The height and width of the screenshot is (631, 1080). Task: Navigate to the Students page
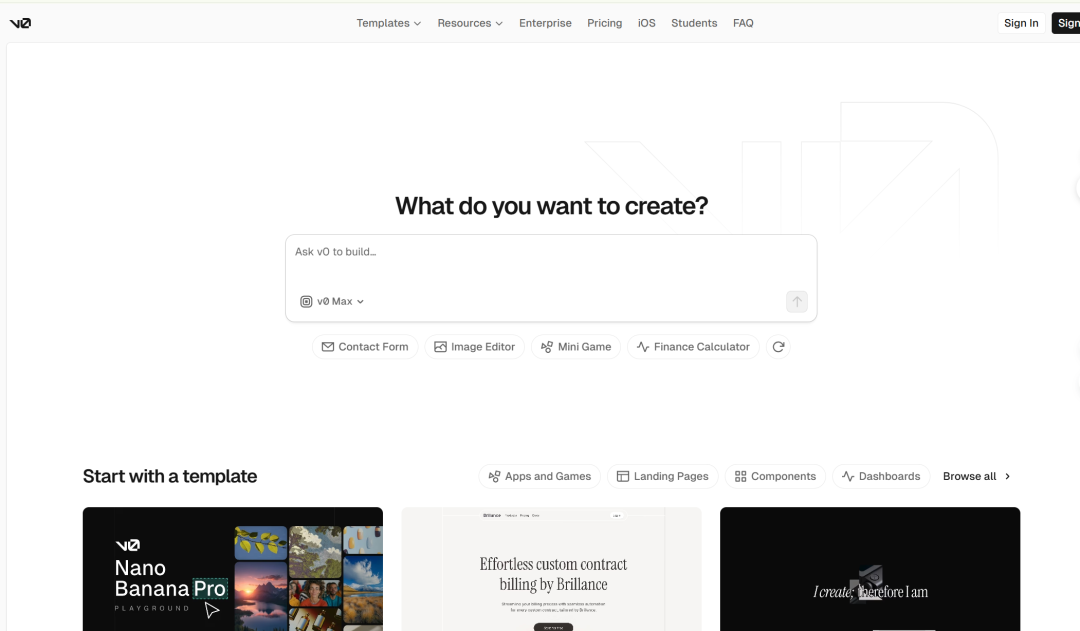[x=694, y=23]
